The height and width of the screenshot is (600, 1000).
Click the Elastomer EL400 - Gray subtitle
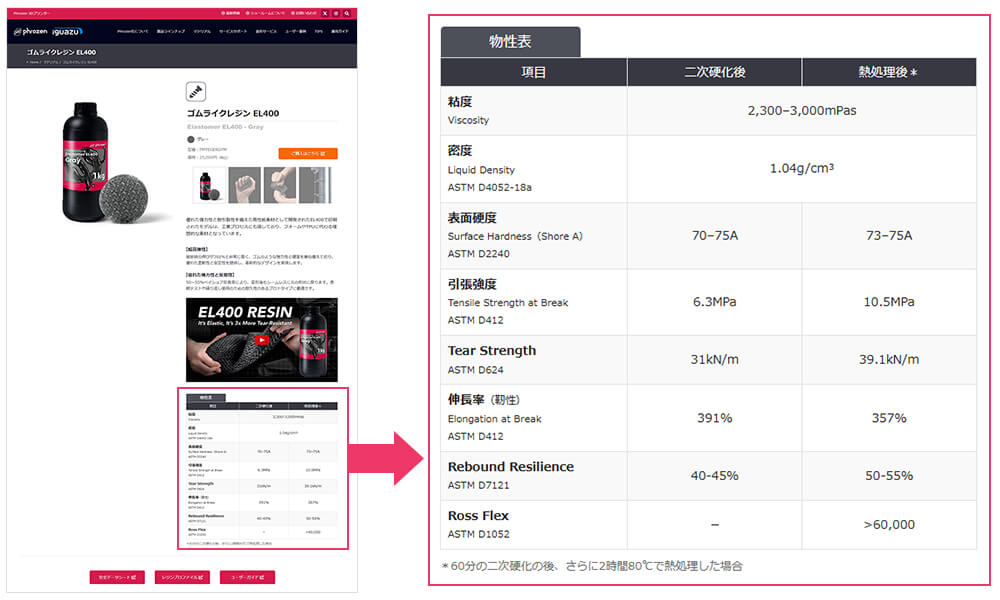[x=225, y=127]
